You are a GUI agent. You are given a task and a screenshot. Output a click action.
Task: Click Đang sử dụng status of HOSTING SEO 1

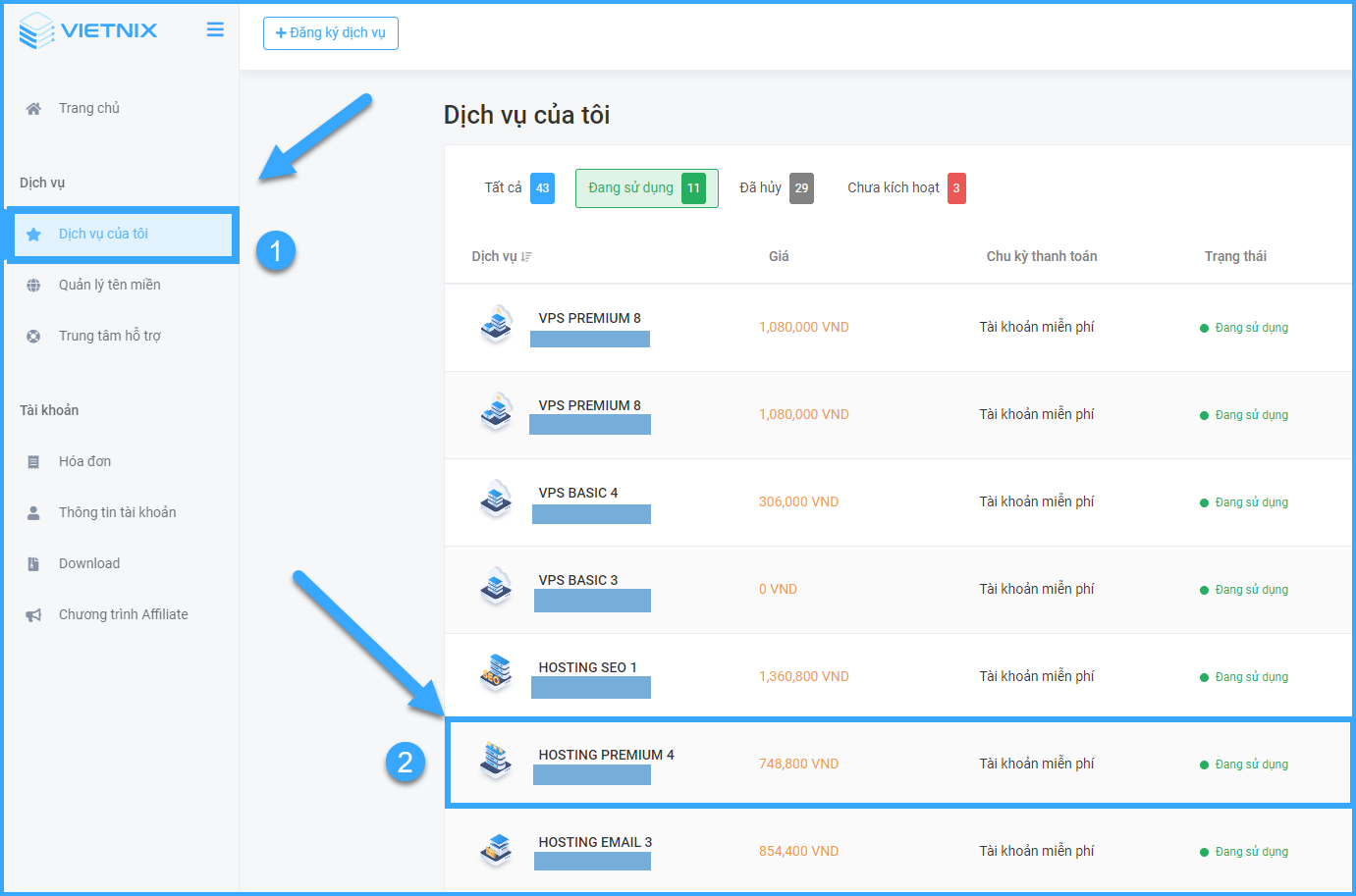1244,677
